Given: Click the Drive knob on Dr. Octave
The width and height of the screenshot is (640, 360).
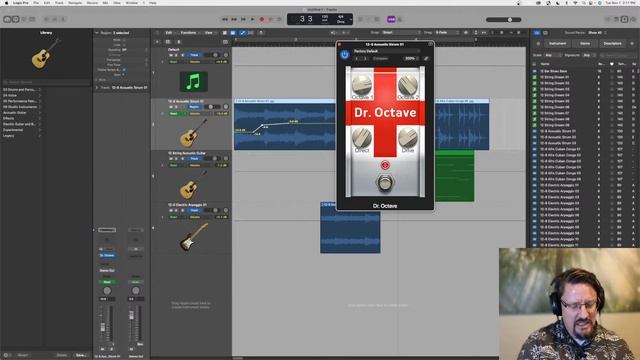Looking at the screenshot, I should pos(408,137).
